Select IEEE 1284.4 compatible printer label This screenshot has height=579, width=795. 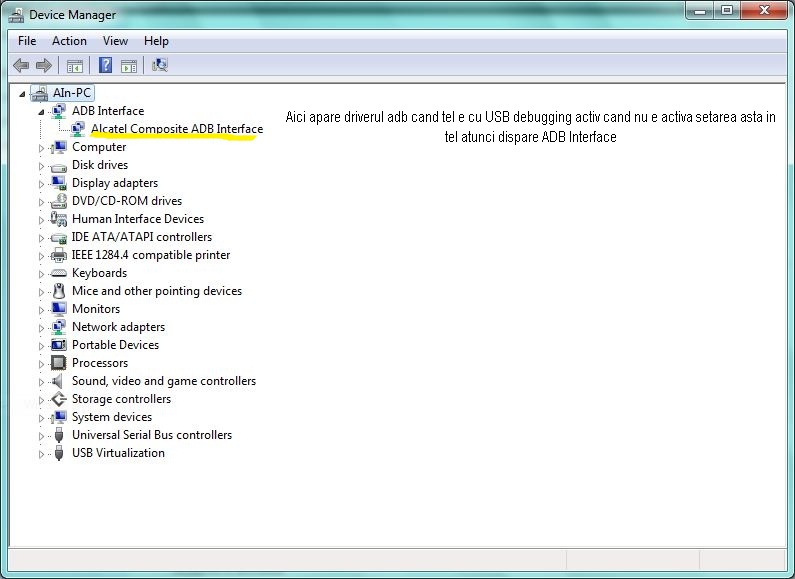tap(151, 255)
